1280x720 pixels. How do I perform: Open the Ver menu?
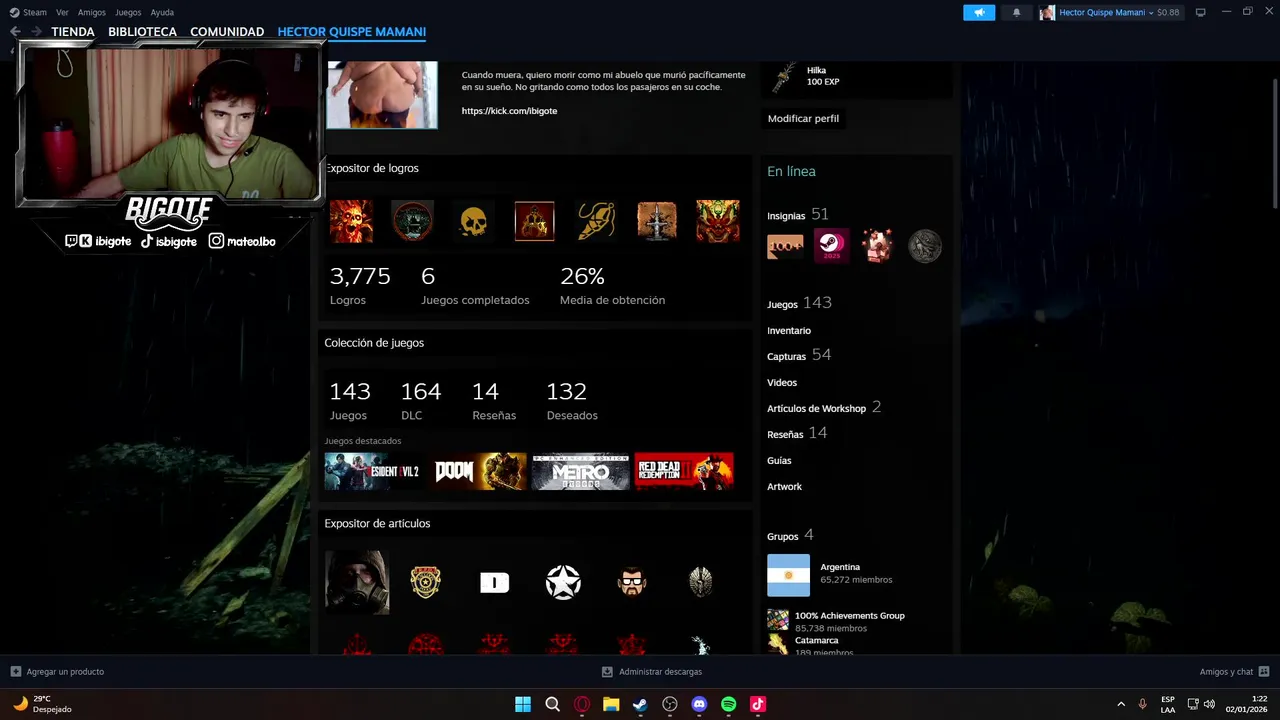[62, 12]
